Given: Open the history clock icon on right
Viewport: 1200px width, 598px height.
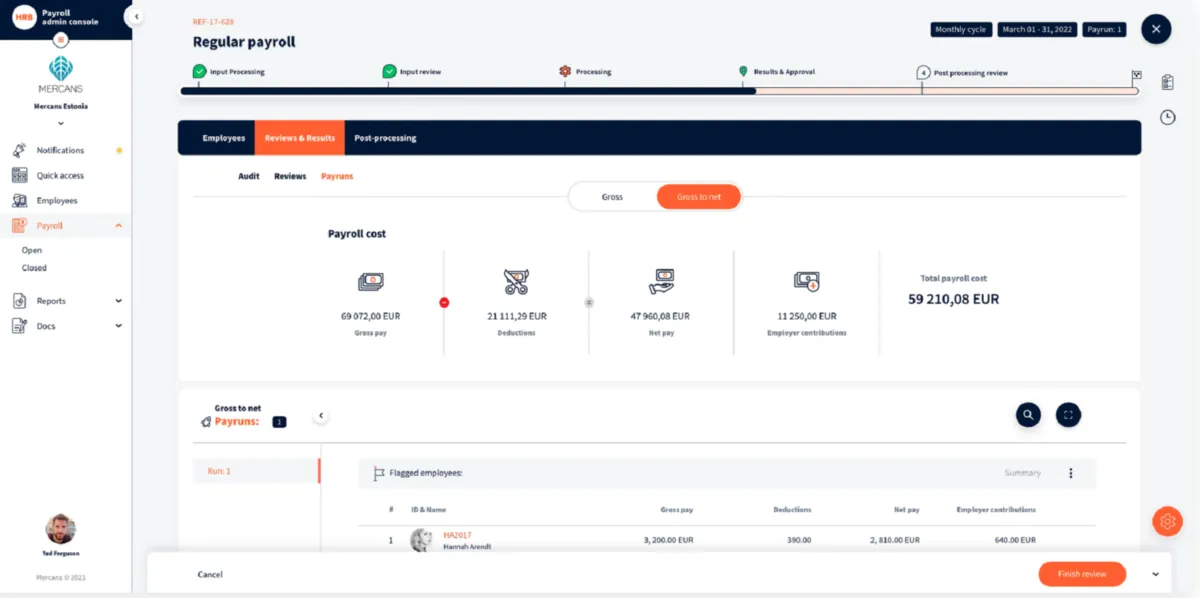Looking at the screenshot, I should pos(1167,117).
